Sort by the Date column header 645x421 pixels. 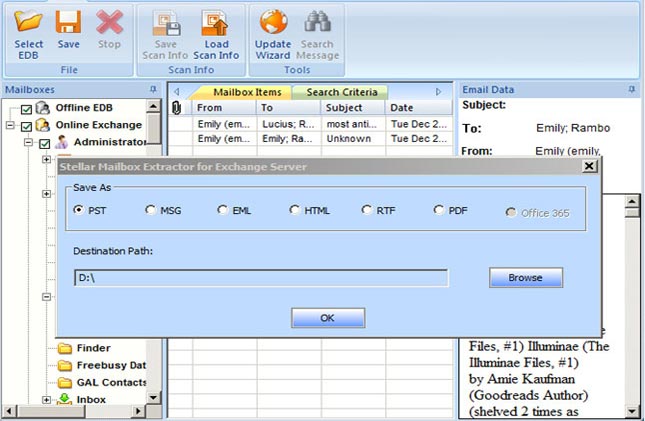pyautogui.click(x=418, y=108)
